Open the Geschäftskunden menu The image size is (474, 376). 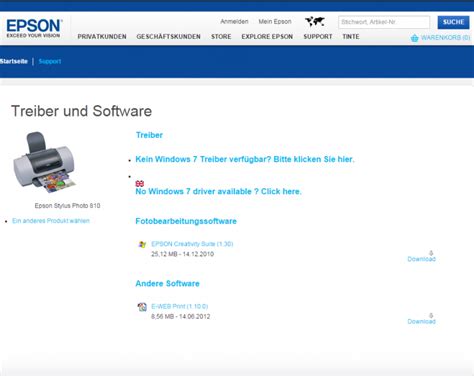(x=168, y=37)
